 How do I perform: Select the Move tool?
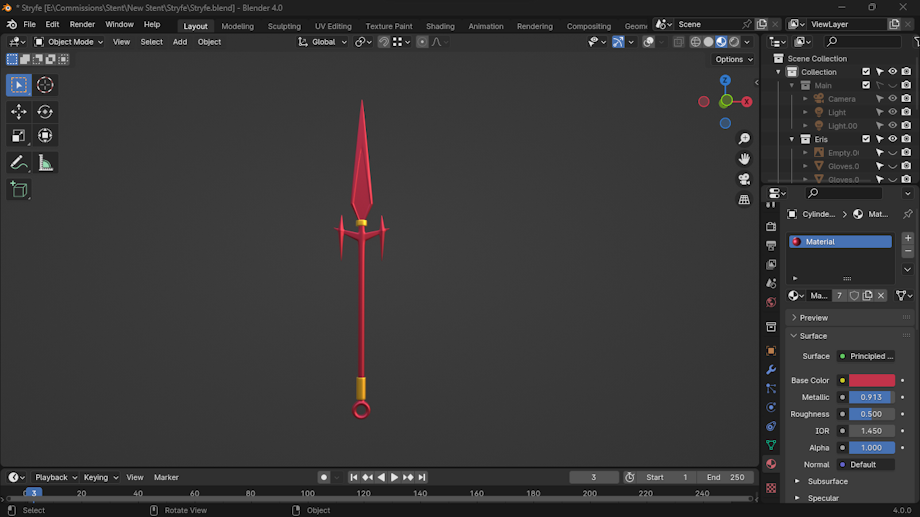click(x=19, y=111)
